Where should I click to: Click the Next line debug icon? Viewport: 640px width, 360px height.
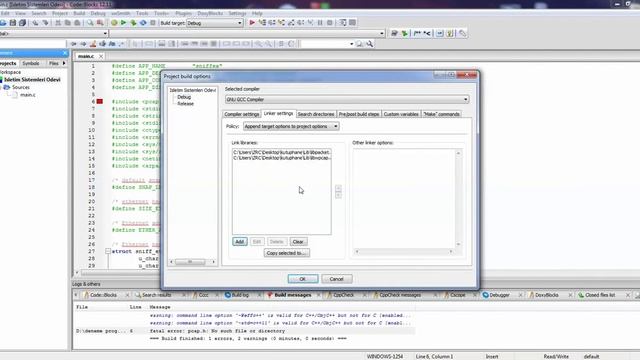pos(272,23)
